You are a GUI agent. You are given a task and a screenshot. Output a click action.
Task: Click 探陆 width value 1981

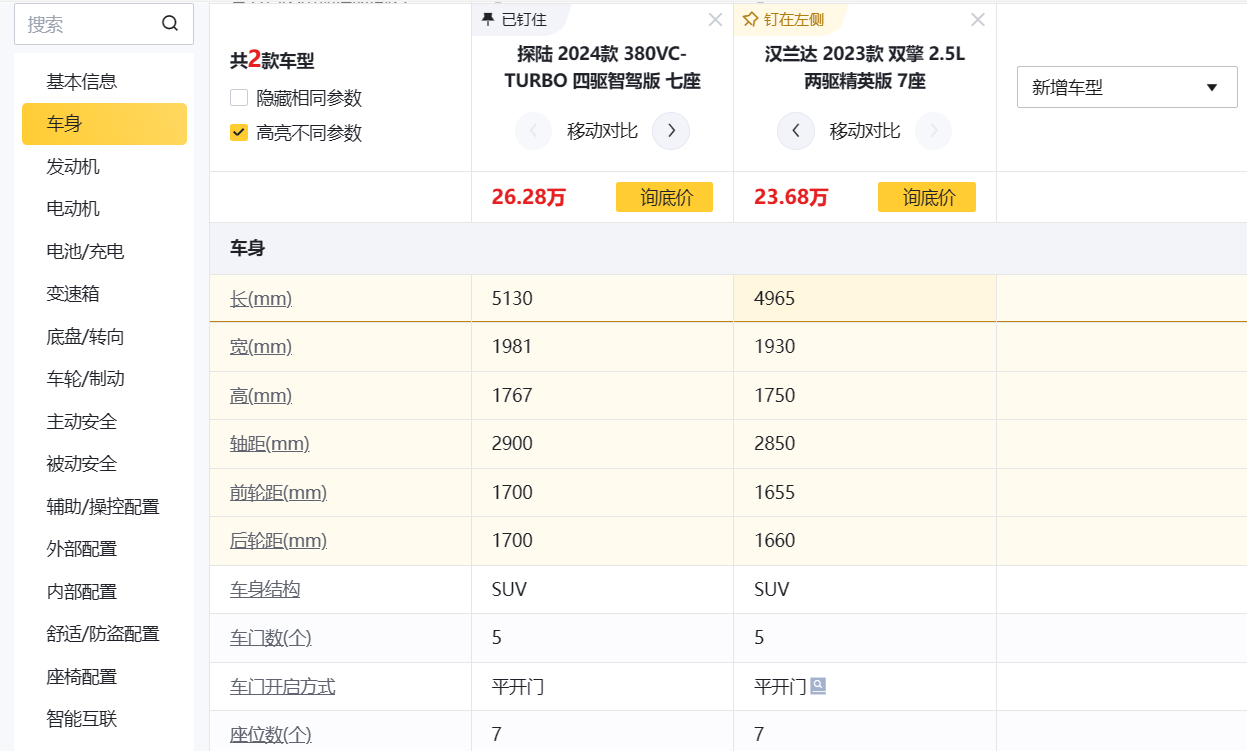[512, 347]
